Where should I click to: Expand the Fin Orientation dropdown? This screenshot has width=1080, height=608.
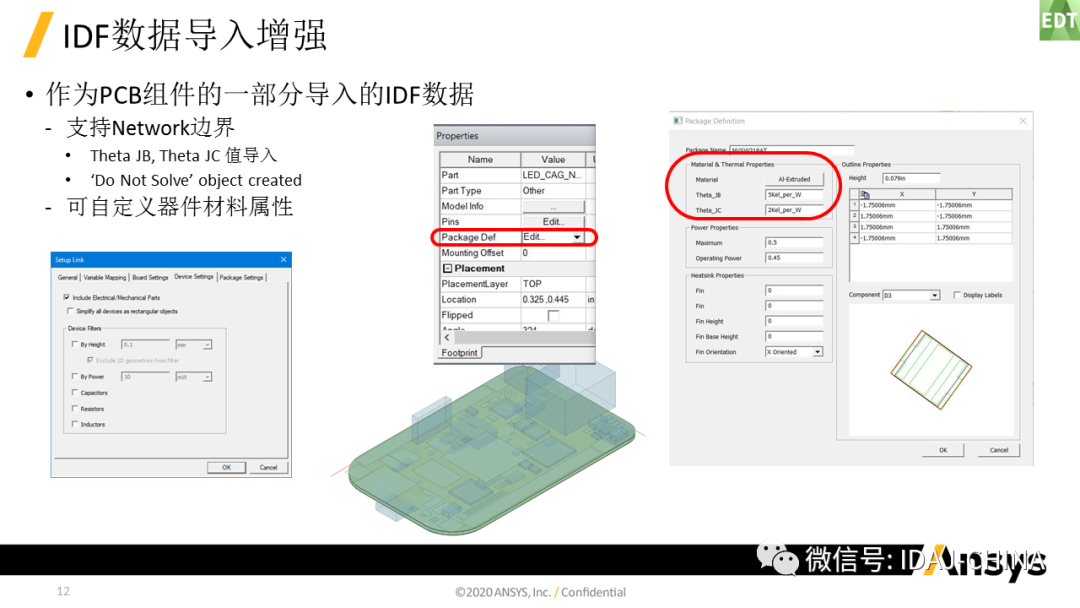(818, 352)
